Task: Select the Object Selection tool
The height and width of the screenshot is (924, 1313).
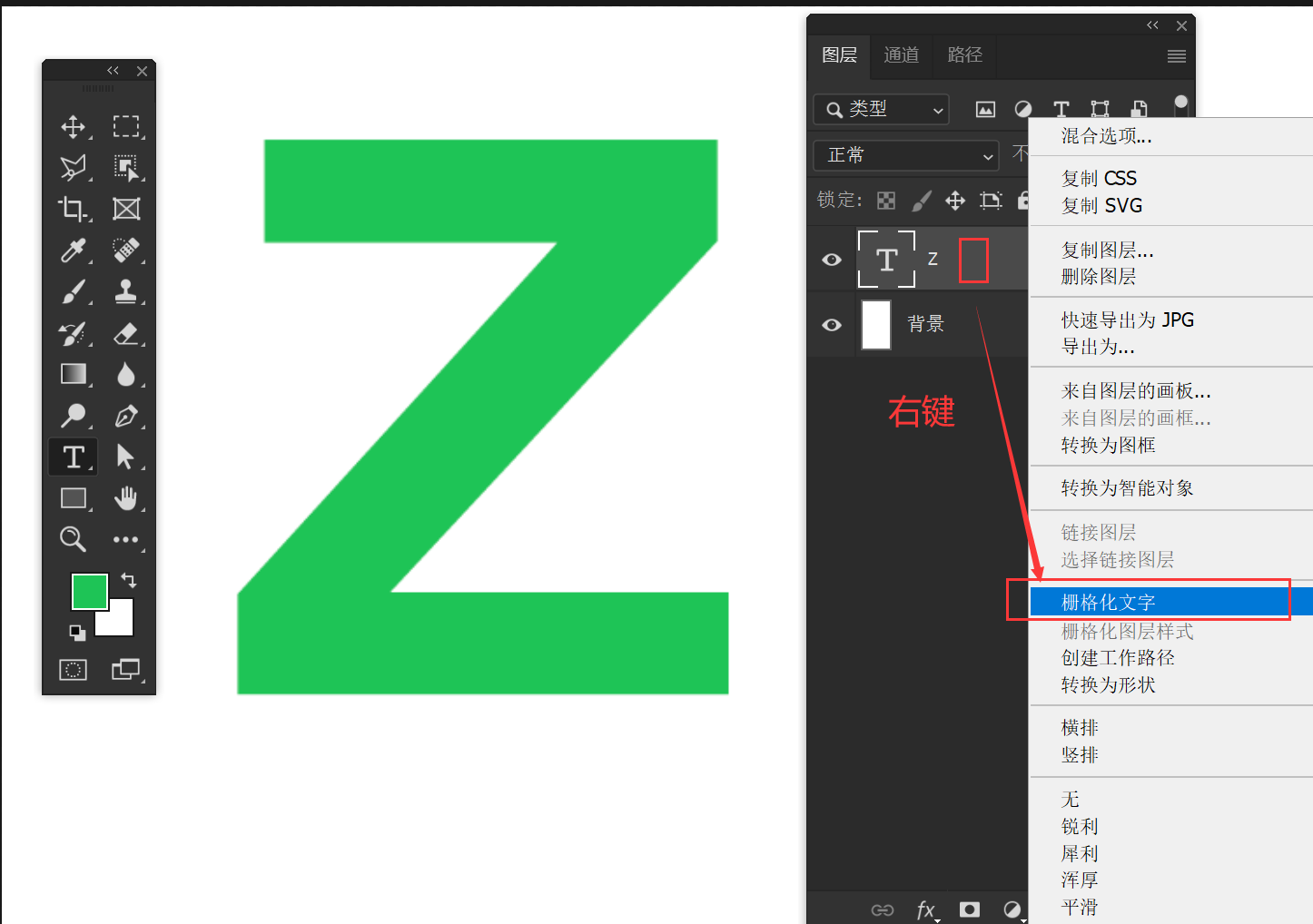Action: (126, 167)
